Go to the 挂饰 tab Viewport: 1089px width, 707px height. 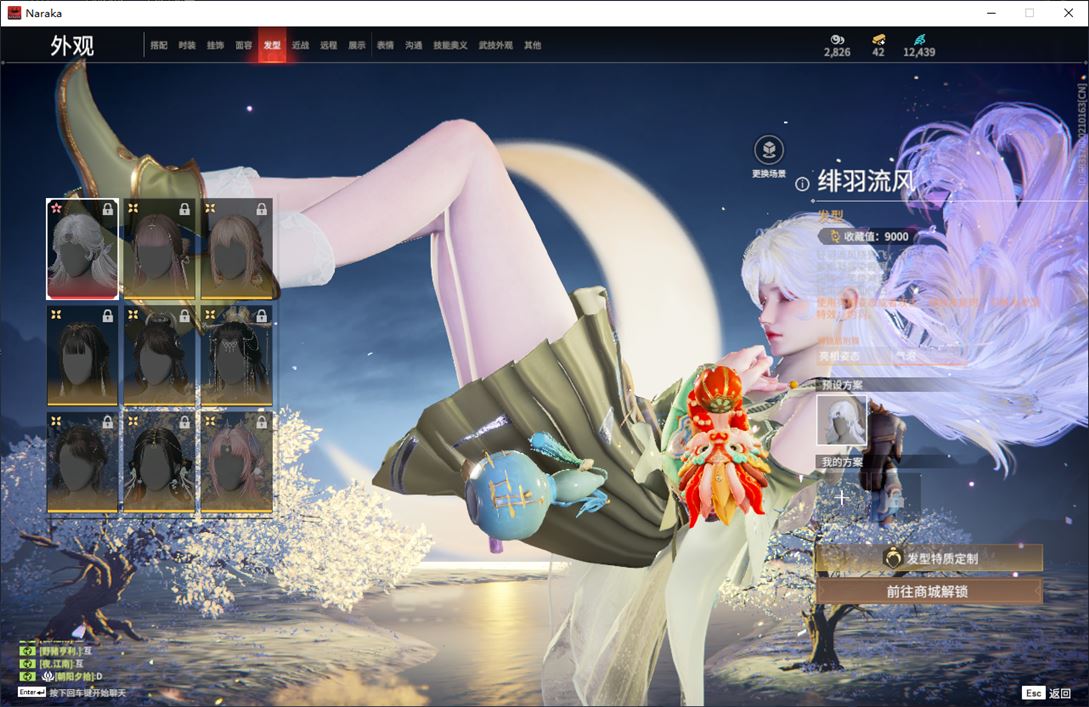[215, 45]
